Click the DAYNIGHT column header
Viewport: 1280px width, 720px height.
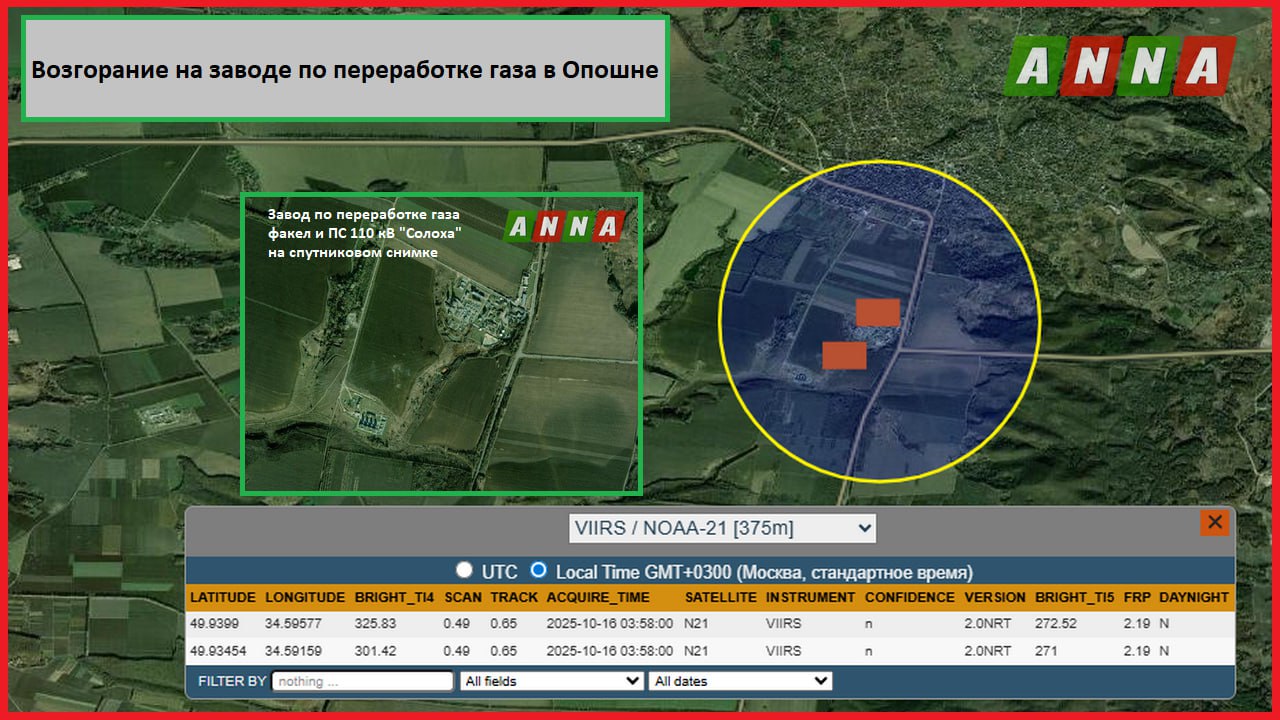click(x=1193, y=597)
